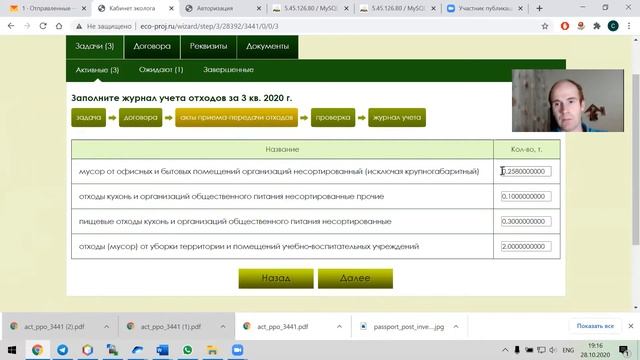Open the colorful hexagon app on taskbar
Viewport: 640px width, 360px height.
(87, 350)
